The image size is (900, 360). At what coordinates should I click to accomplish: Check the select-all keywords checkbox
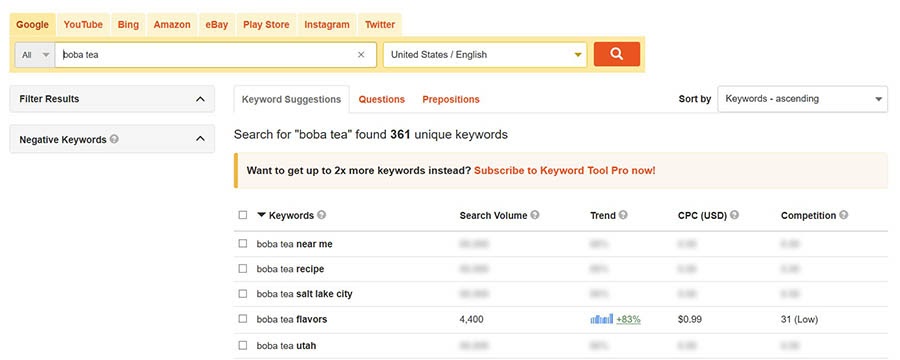coord(243,215)
